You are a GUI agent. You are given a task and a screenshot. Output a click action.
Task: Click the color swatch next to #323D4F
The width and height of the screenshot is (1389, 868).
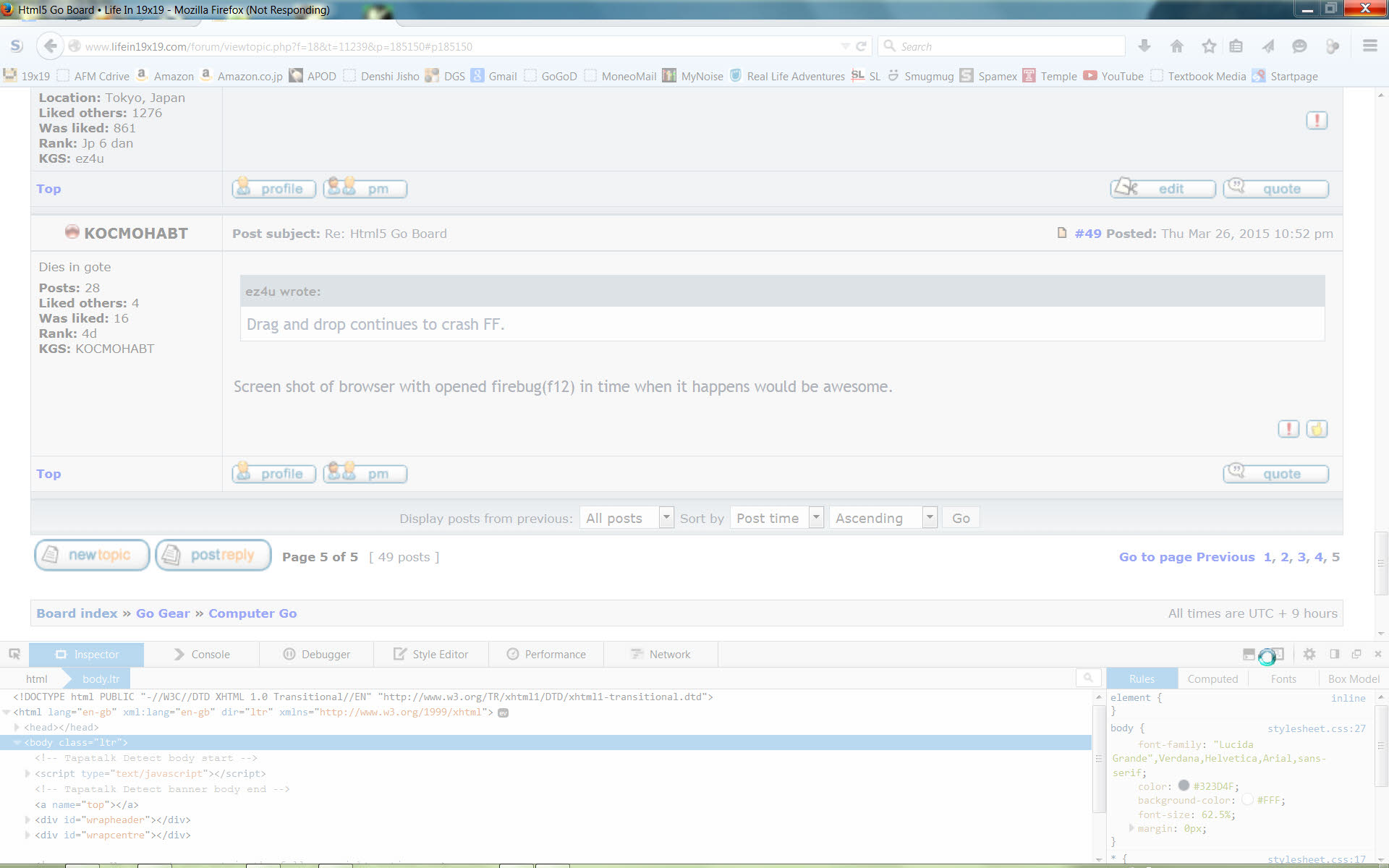[1182, 786]
